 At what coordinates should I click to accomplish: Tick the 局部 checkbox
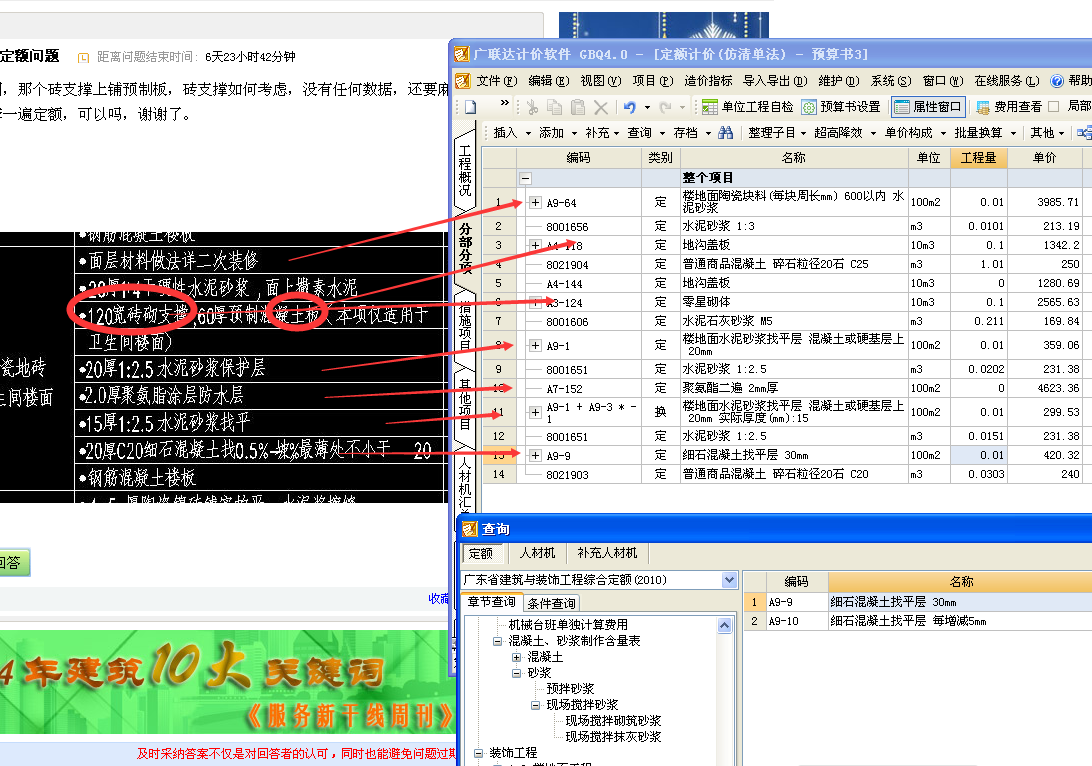(x=1054, y=106)
